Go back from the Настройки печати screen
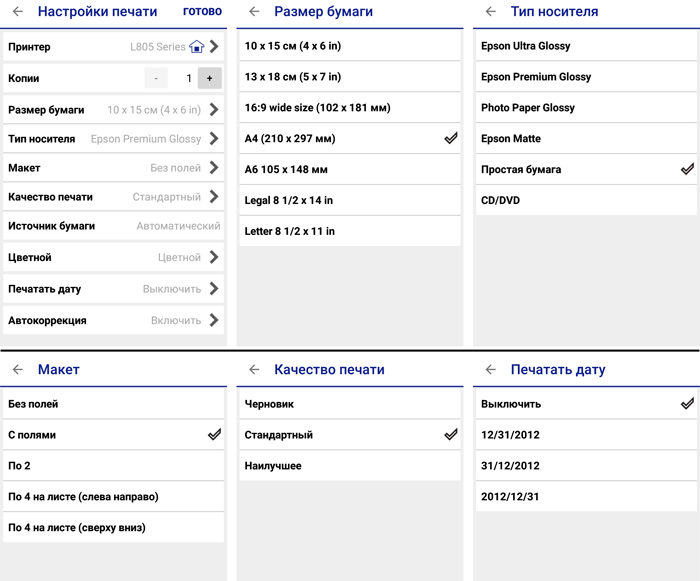The width and height of the screenshot is (700, 581). point(18,11)
